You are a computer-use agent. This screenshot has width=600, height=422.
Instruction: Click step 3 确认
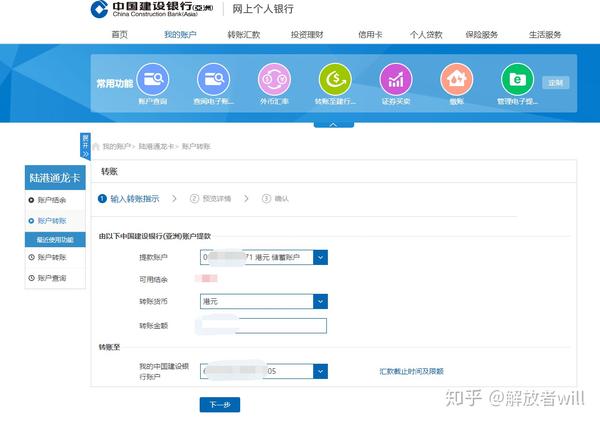pos(275,199)
